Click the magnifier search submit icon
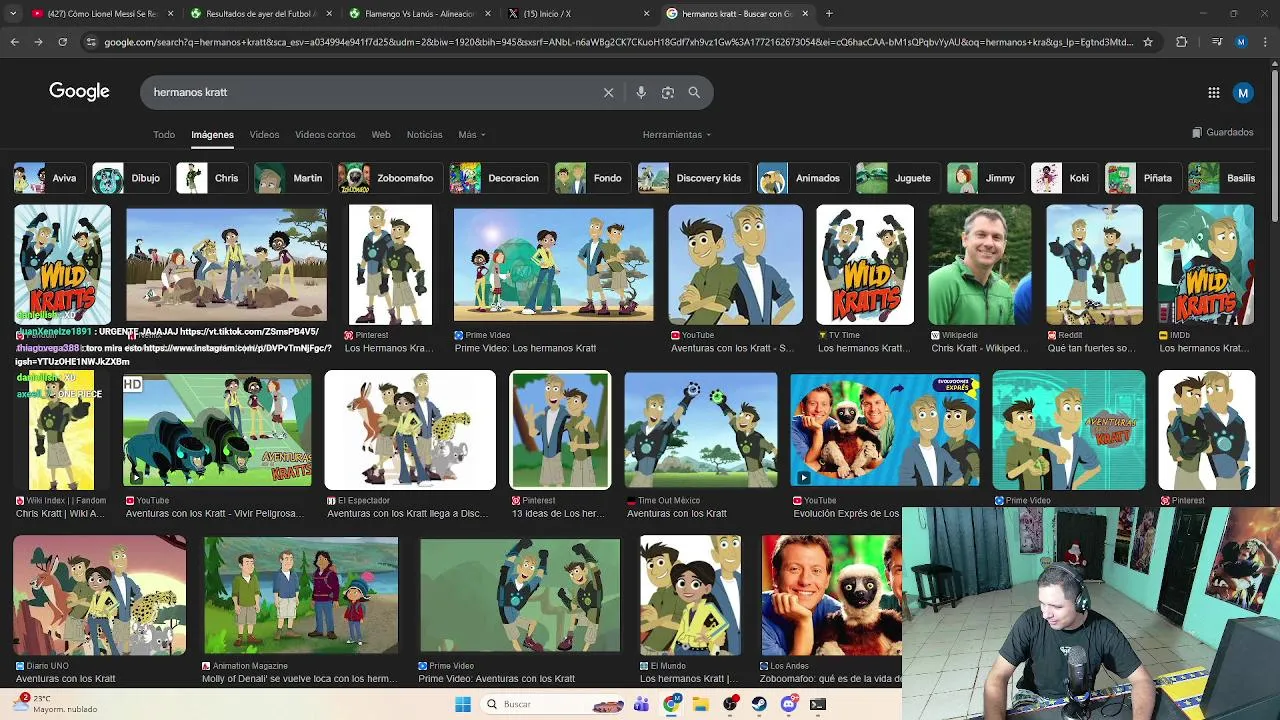 coord(694,92)
